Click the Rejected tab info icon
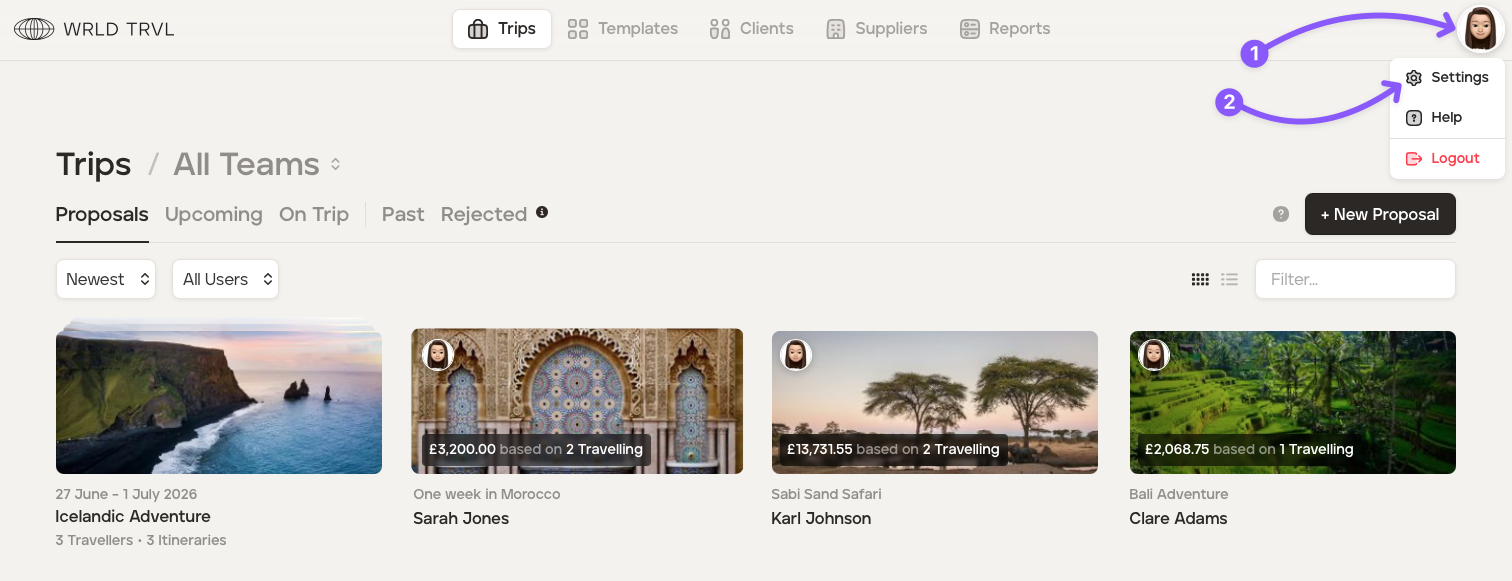Image resolution: width=1512 pixels, height=581 pixels. click(x=542, y=212)
